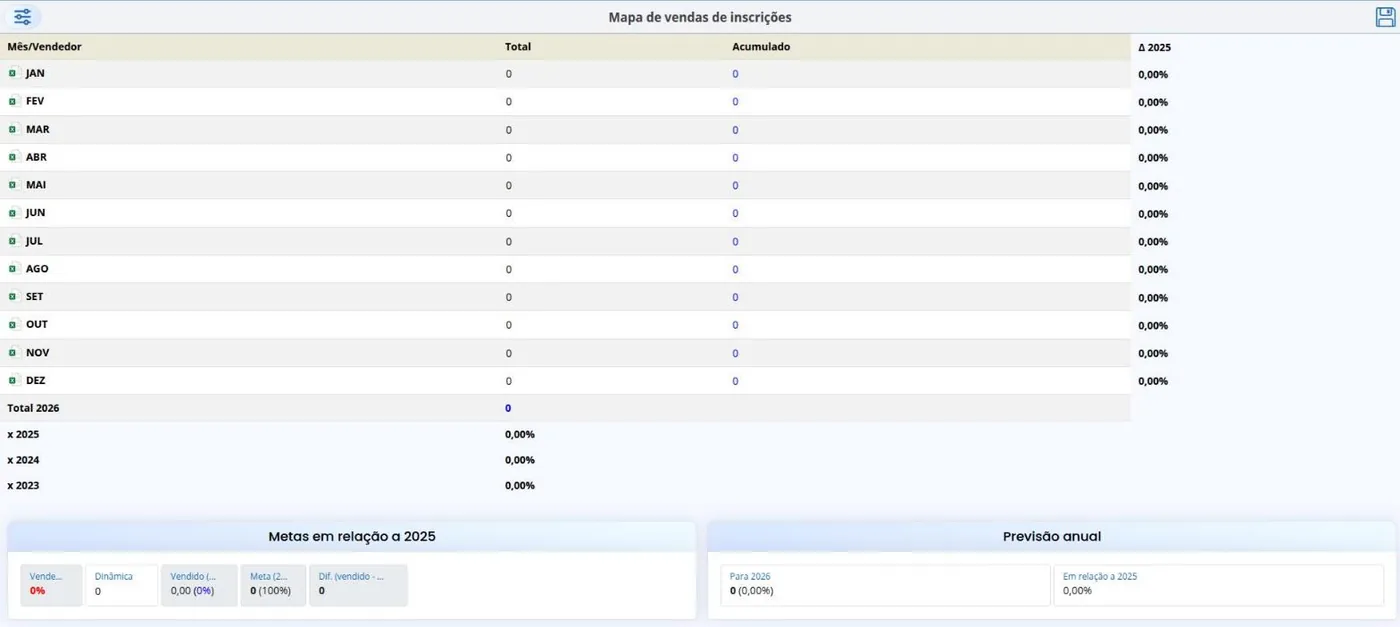Click the Em relação a 2025 box
This screenshot has width=1400, height=627.
(x=1218, y=585)
